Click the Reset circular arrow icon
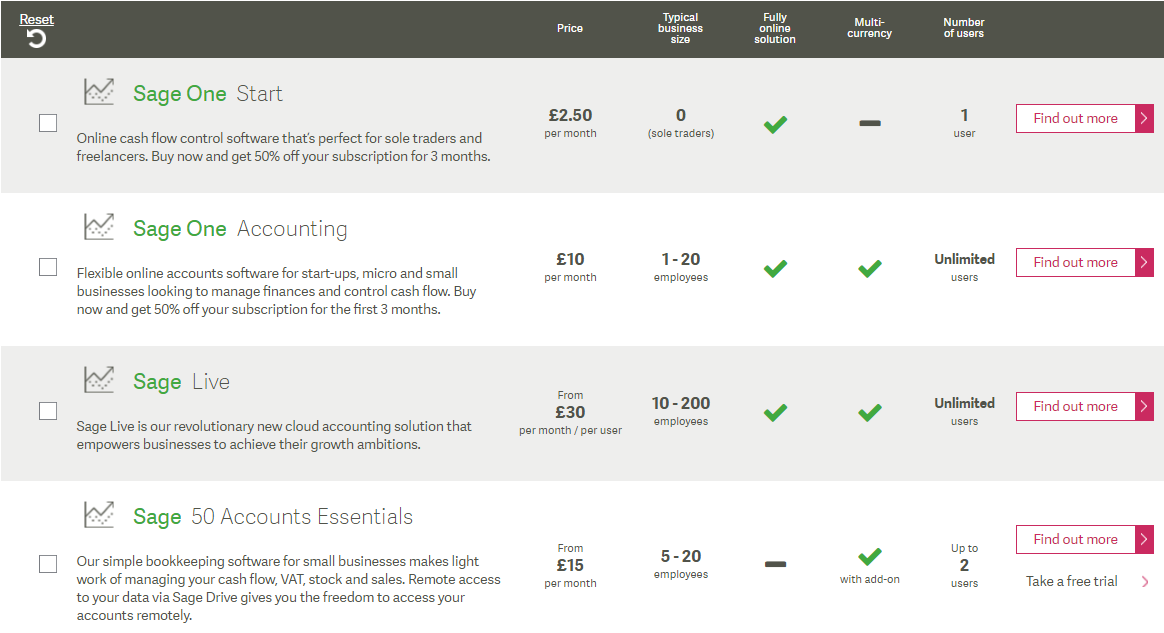The width and height of the screenshot is (1164, 633). [36, 39]
